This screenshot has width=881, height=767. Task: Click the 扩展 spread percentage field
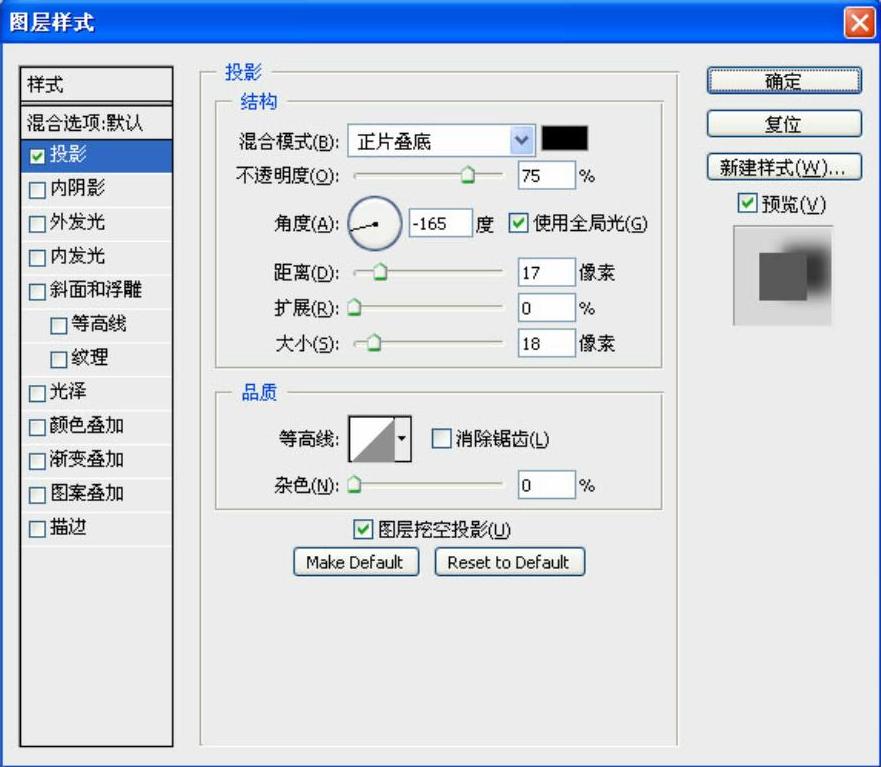[546, 307]
